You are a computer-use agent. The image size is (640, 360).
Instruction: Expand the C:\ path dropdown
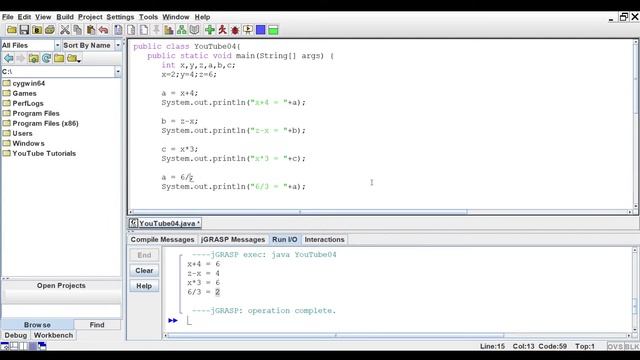click(118, 72)
